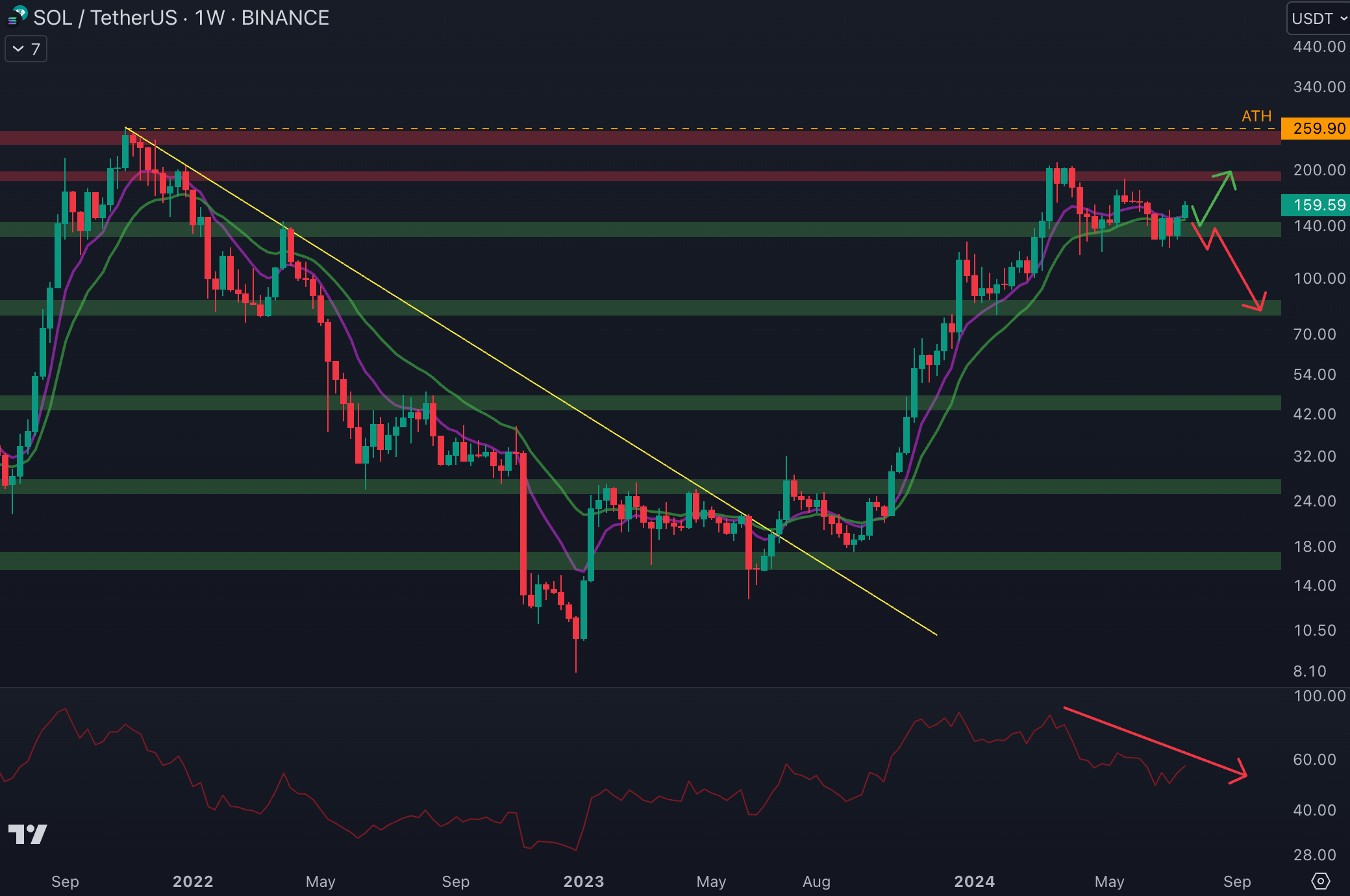Click the orange 259.90 price label
The image size is (1350, 896).
pos(1316,129)
